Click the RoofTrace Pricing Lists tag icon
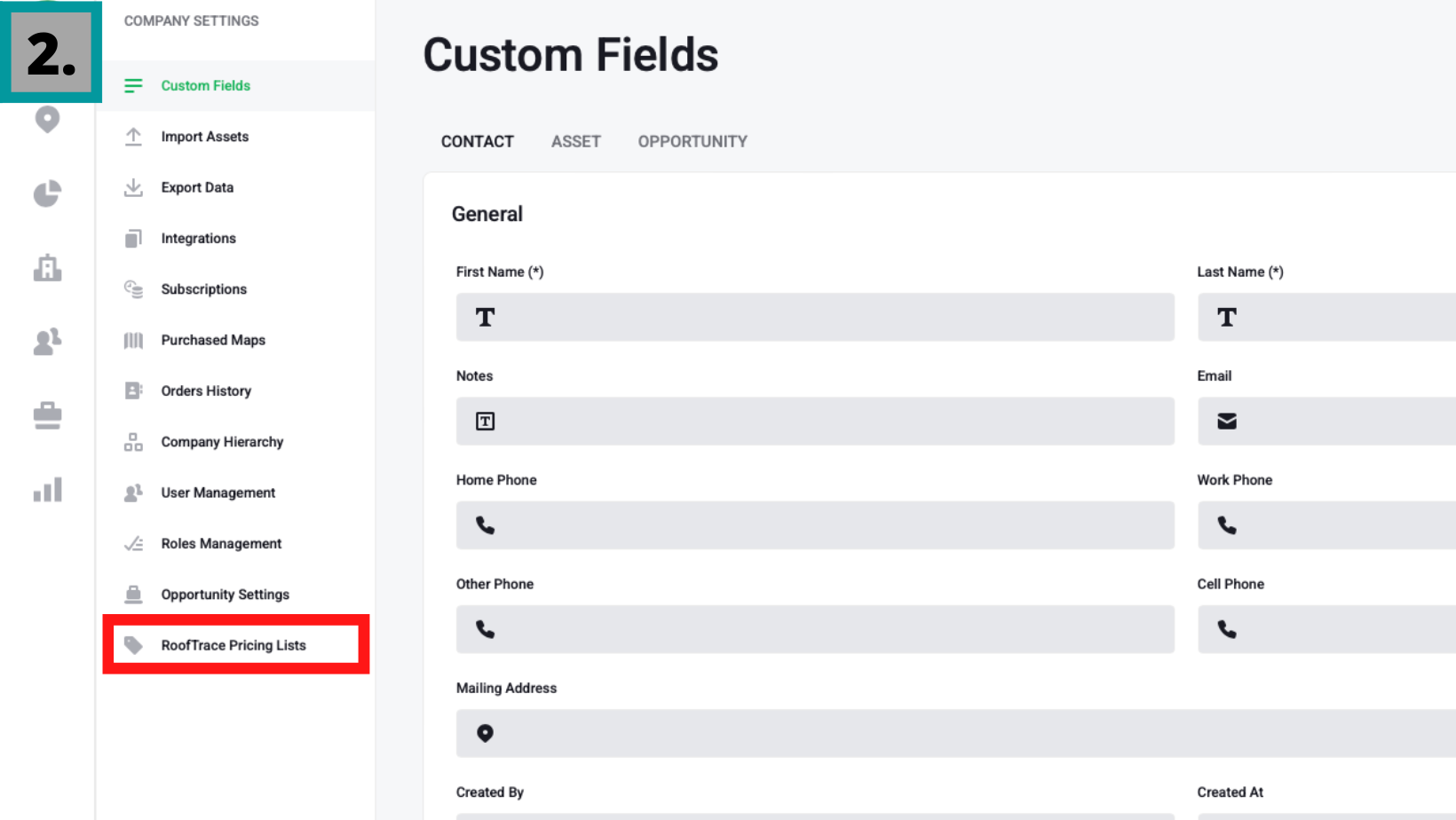This screenshot has width=1456, height=820. pyautogui.click(x=133, y=645)
